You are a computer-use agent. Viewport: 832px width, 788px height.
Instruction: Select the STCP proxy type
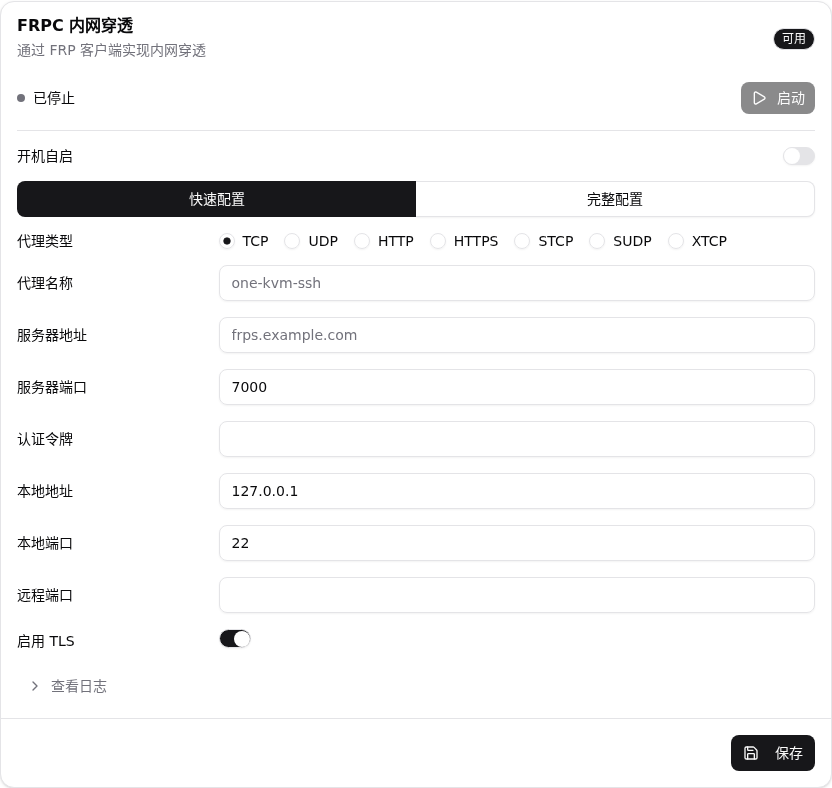coord(522,241)
